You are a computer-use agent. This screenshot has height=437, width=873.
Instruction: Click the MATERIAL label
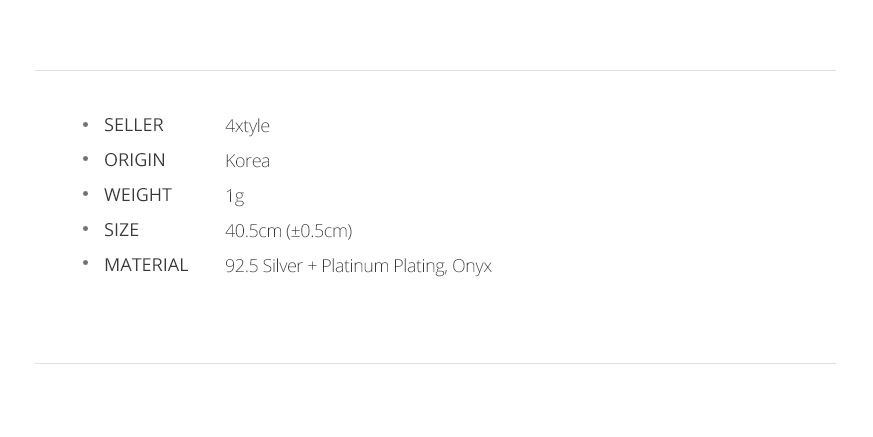(x=146, y=265)
